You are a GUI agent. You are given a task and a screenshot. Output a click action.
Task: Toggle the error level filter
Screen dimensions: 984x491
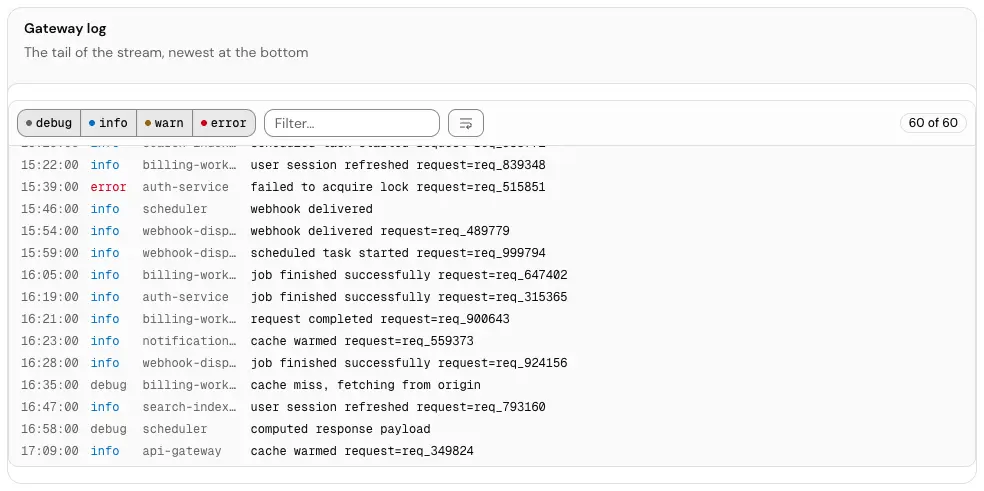(x=224, y=123)
